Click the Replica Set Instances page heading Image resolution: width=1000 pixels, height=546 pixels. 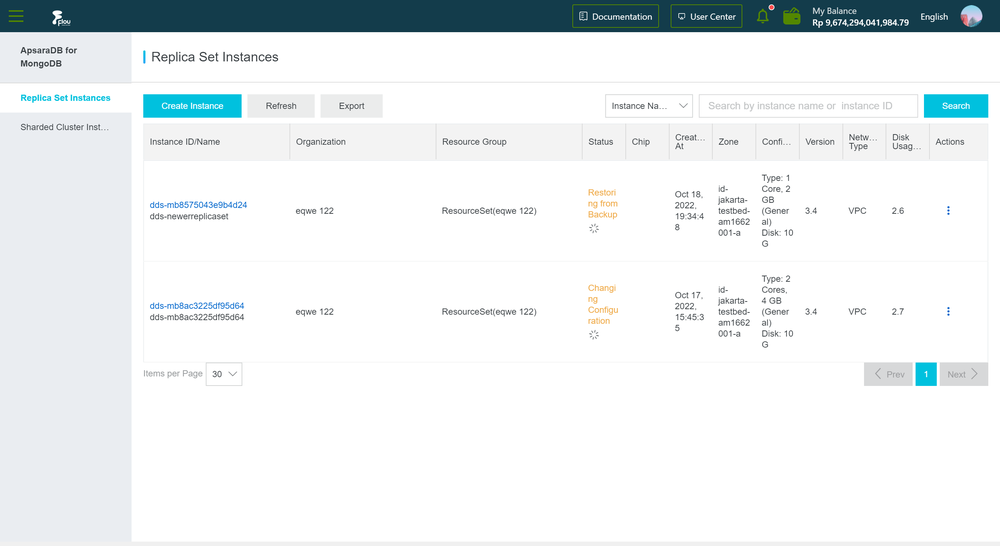[215, 57]
